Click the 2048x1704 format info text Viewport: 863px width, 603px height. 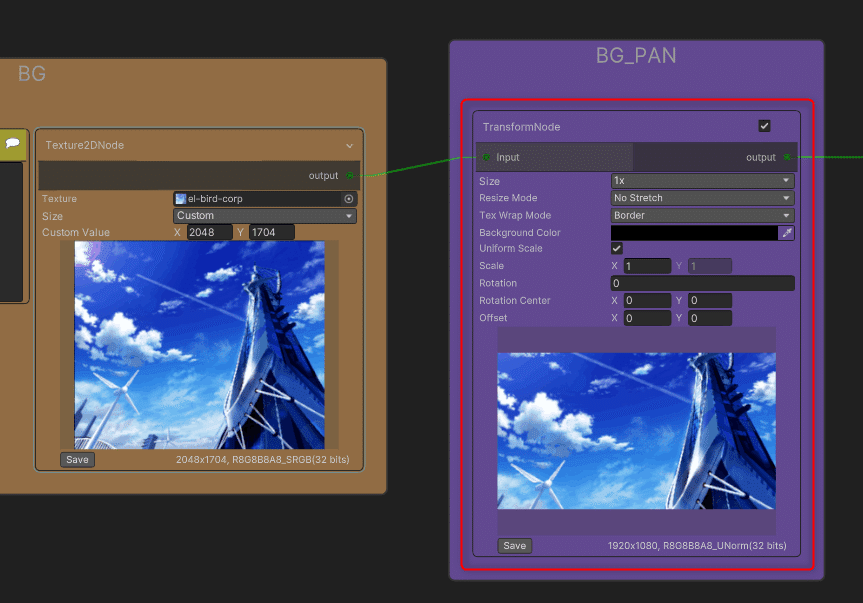(x=263, y=459)
